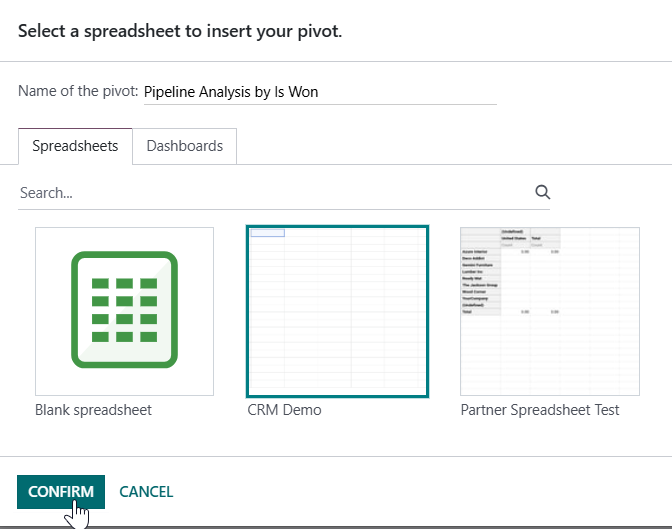
Task: Click the 'Partner Spreadsheet Test' caption
Action: coord(540,410)
